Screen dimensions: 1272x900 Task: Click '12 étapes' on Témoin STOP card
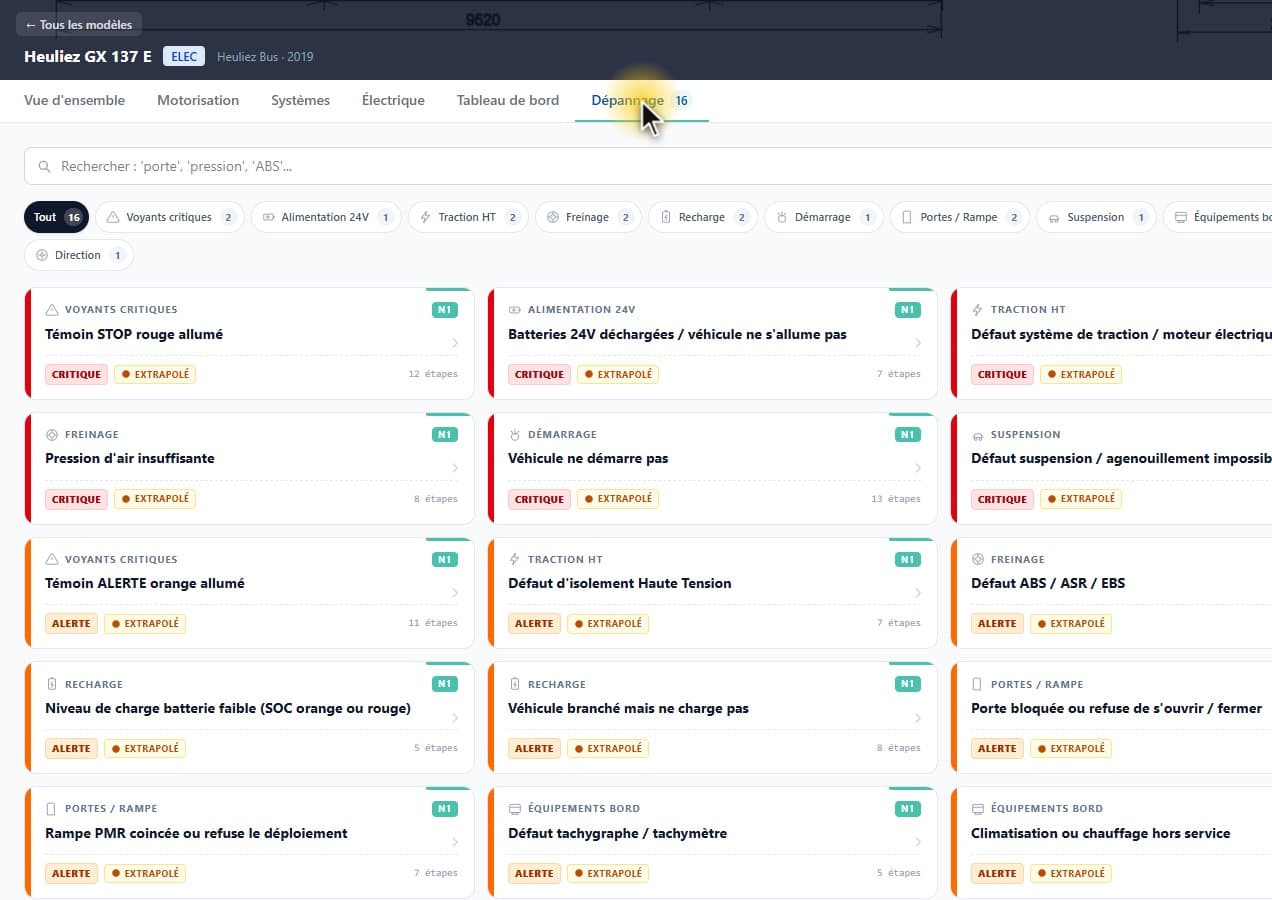(x=433, y=374)
